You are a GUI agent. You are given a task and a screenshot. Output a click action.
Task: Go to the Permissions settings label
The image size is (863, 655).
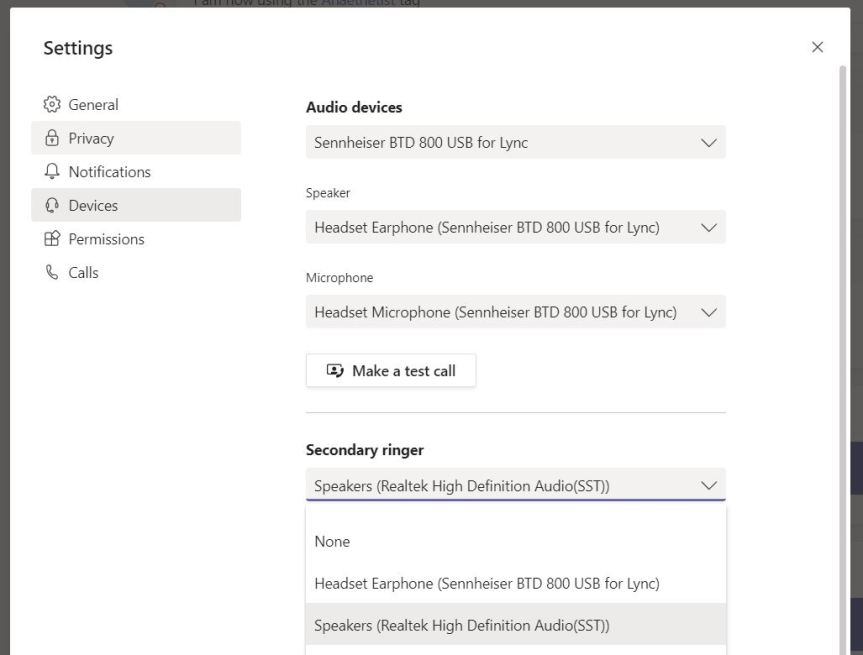[x=106, y=239]
